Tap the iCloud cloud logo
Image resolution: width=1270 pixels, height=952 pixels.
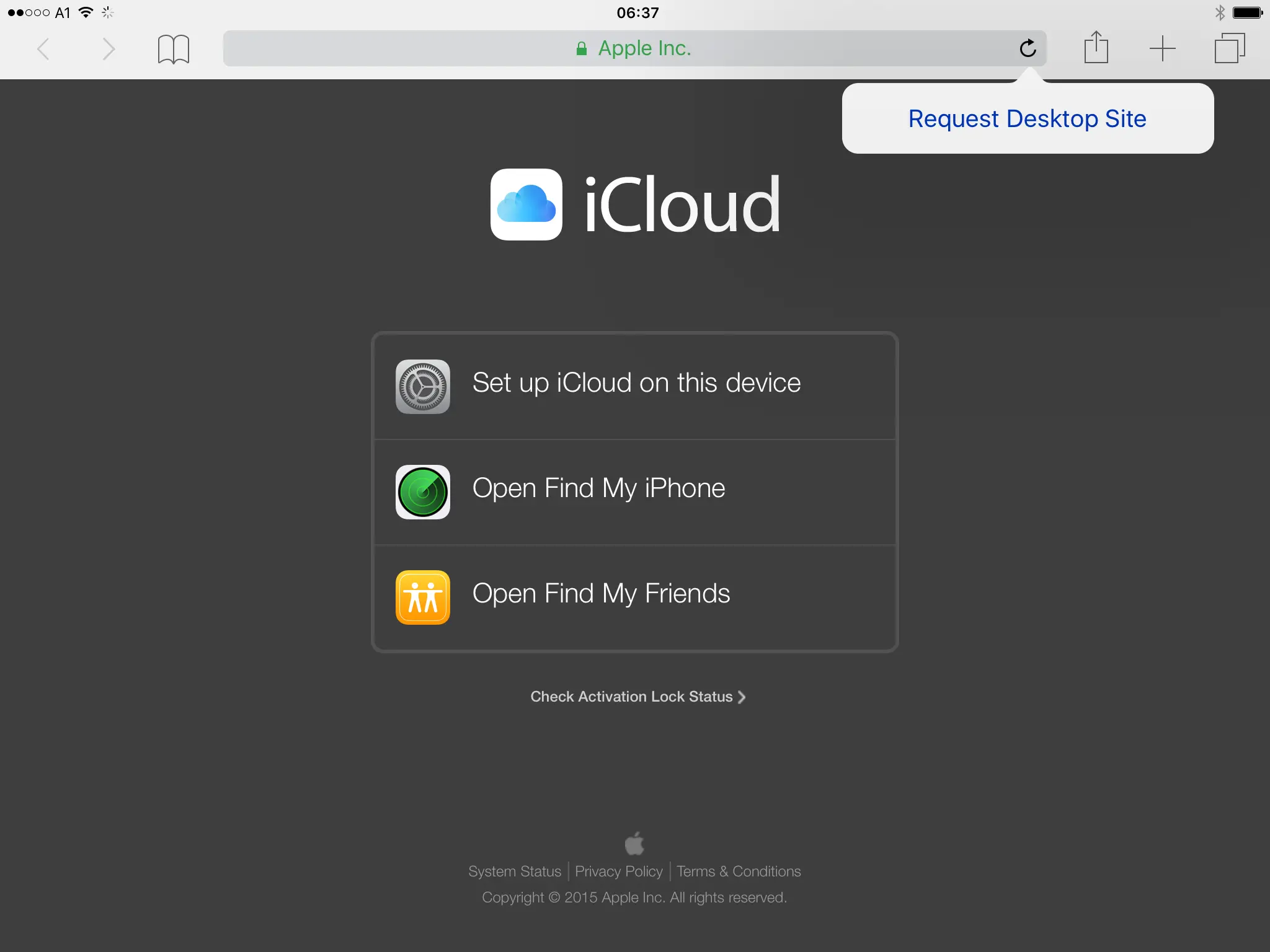click(526, 205)
